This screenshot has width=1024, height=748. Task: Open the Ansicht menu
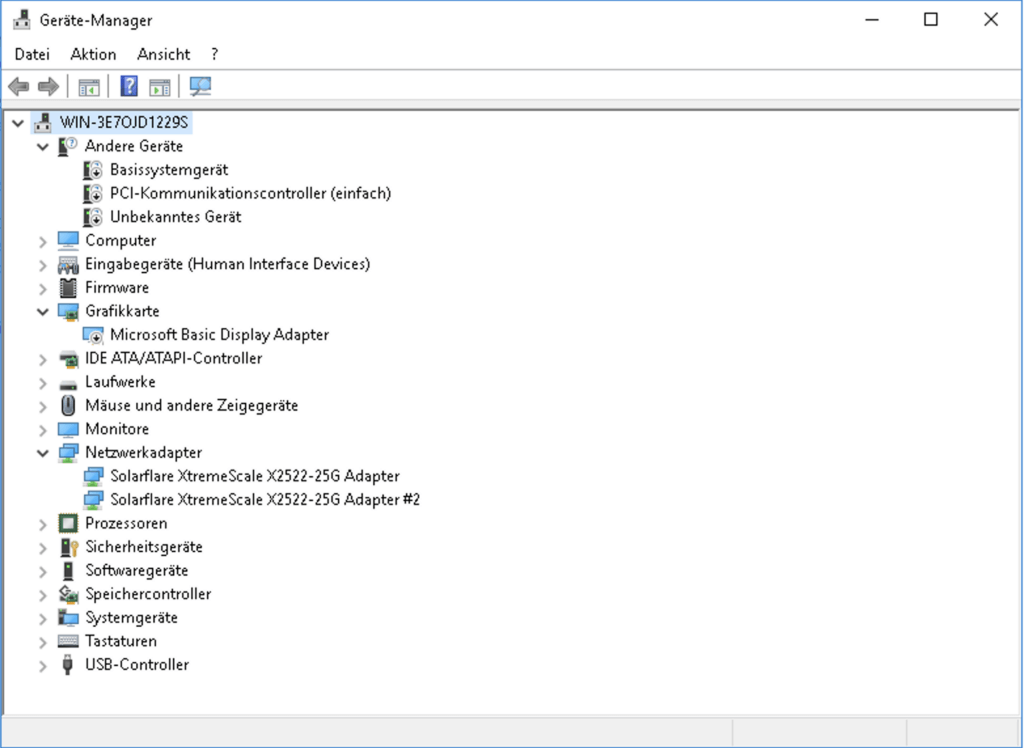(163, 54)
